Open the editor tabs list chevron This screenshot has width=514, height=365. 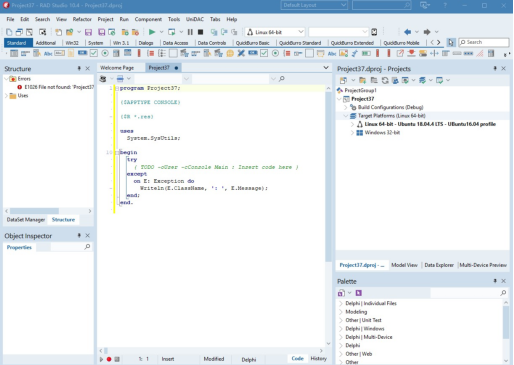click(x=326, y=68)
